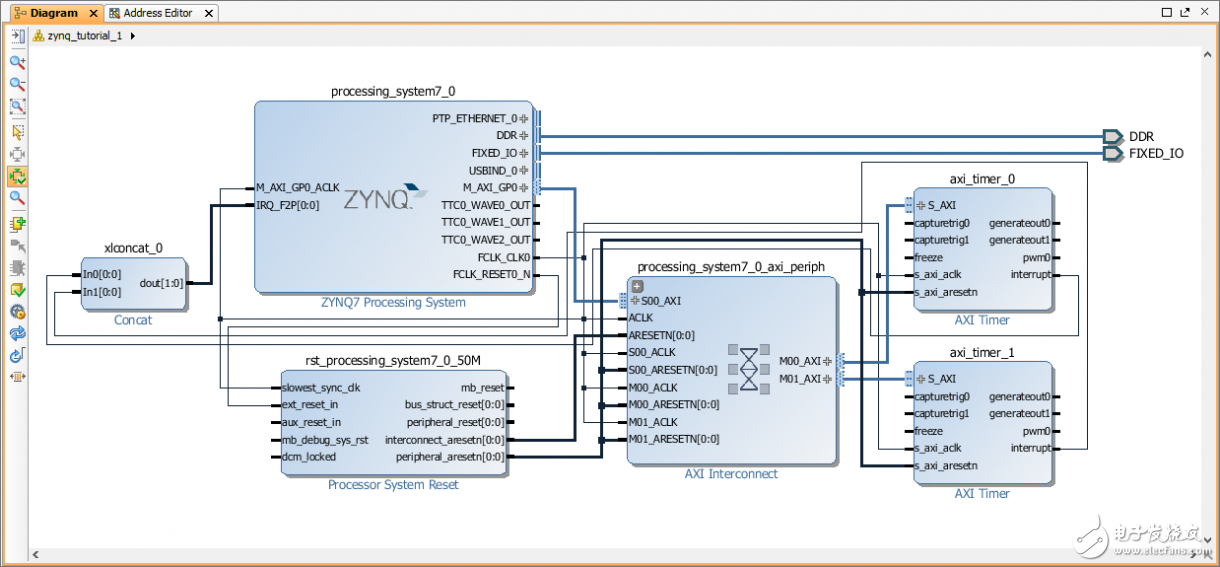Run Validate Design checkmark icon

17,290
